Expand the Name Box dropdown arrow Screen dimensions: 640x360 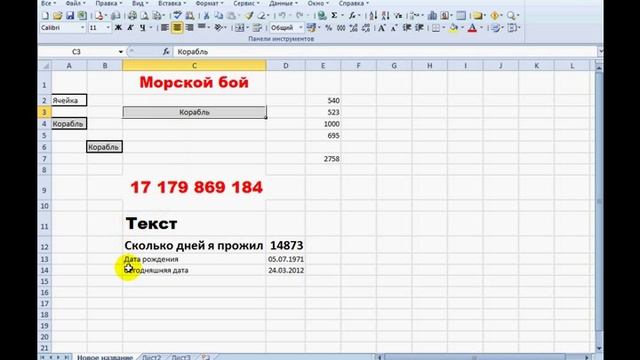pos(120,52)
